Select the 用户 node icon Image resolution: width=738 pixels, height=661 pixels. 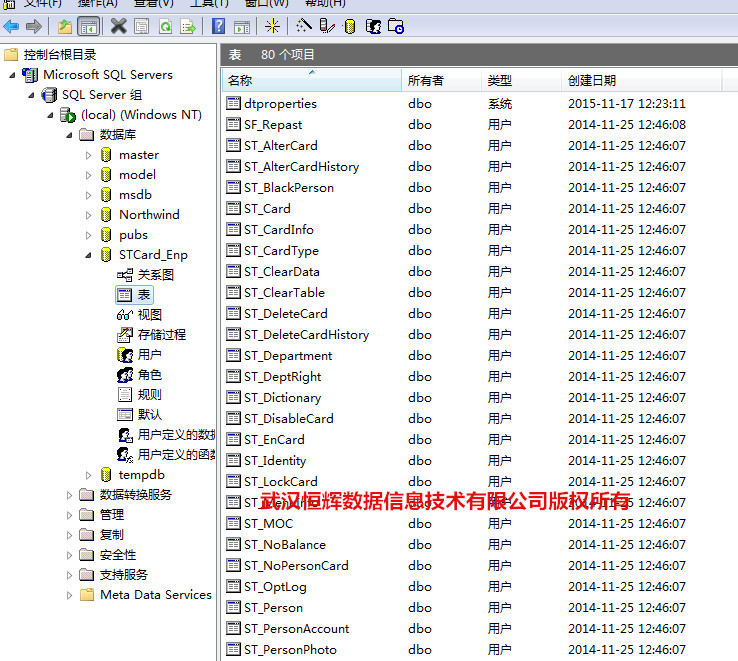coord(125,355)
